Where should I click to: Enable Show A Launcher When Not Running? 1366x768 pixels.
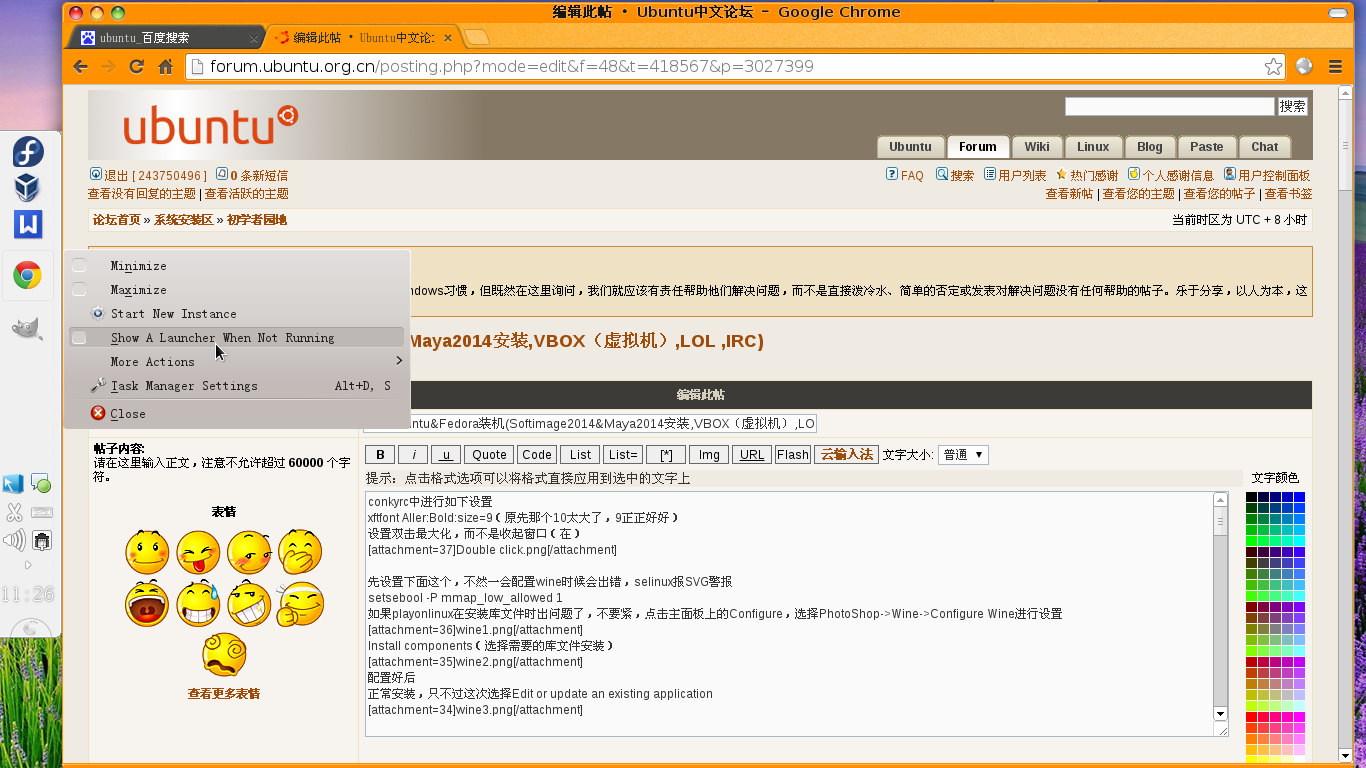[236, 338]
